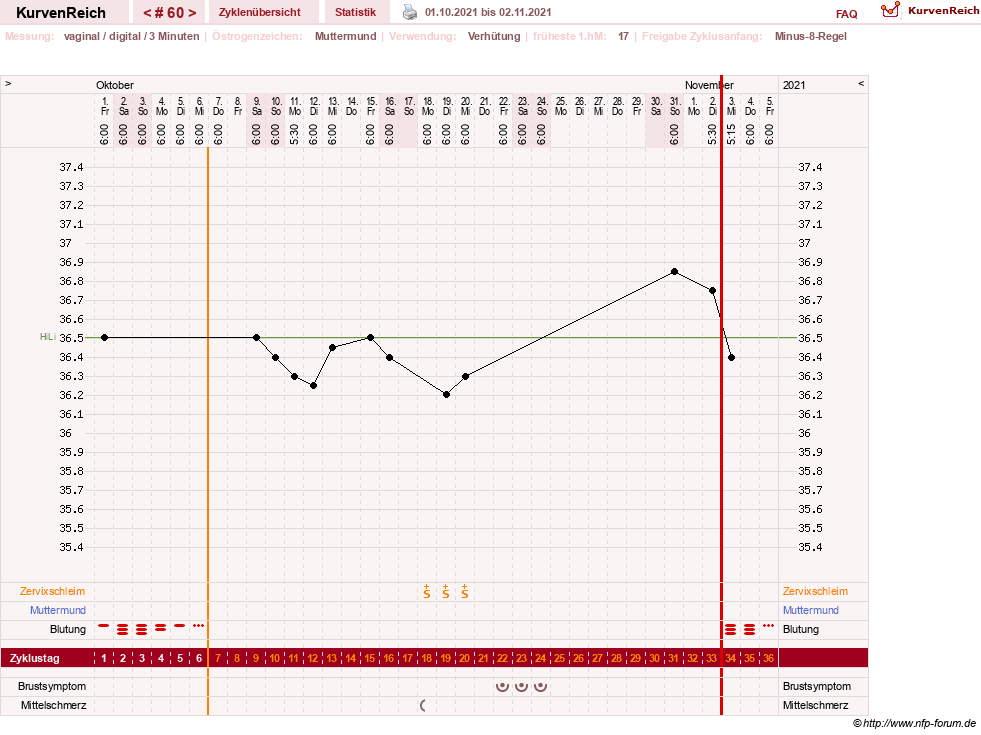Click cycle day 7 in the Zyklustag row
Screen dimensions: 981x735
[x=218, y=658]
